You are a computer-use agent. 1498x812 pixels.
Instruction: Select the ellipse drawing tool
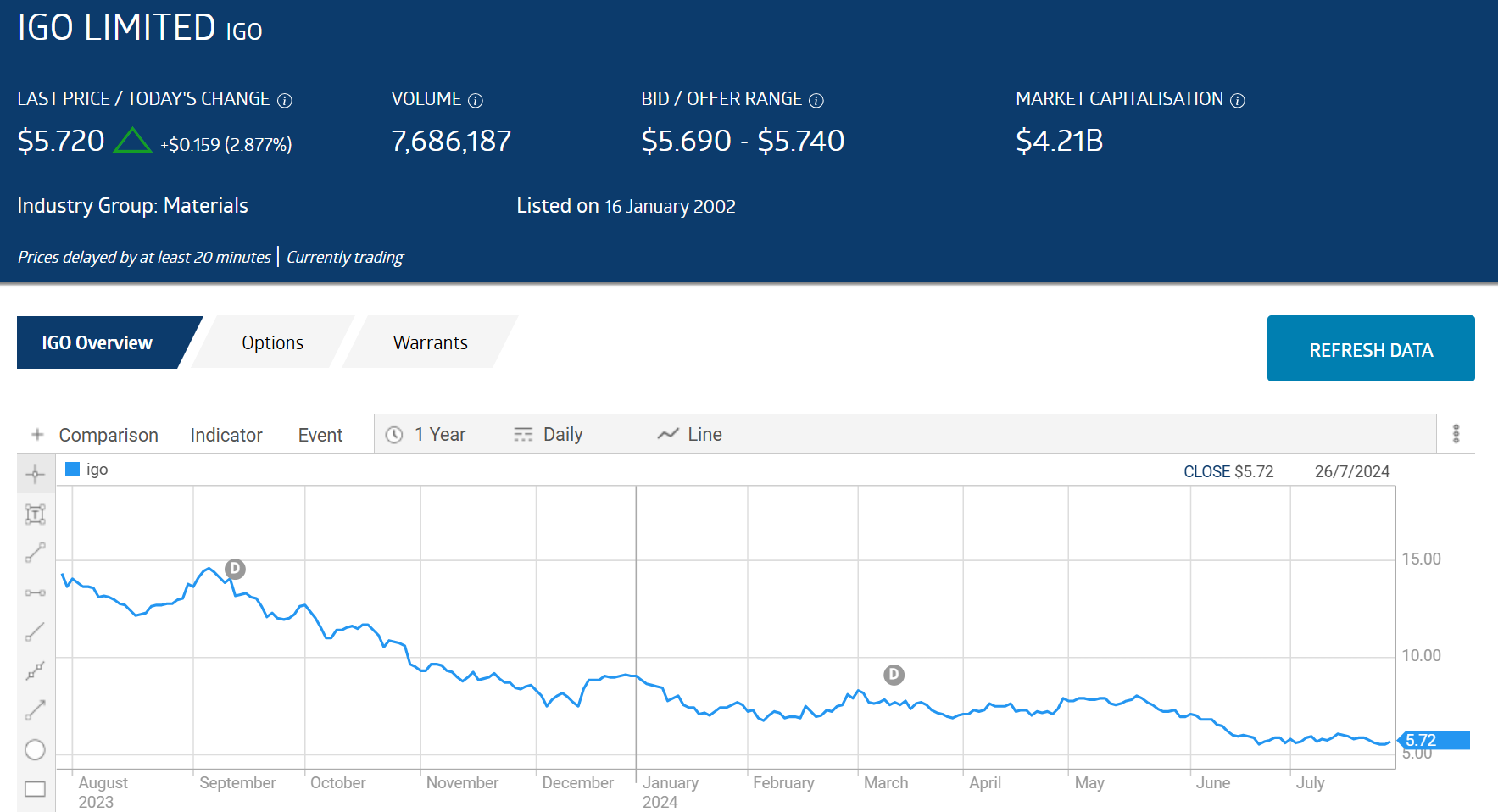tap(35, 750)
